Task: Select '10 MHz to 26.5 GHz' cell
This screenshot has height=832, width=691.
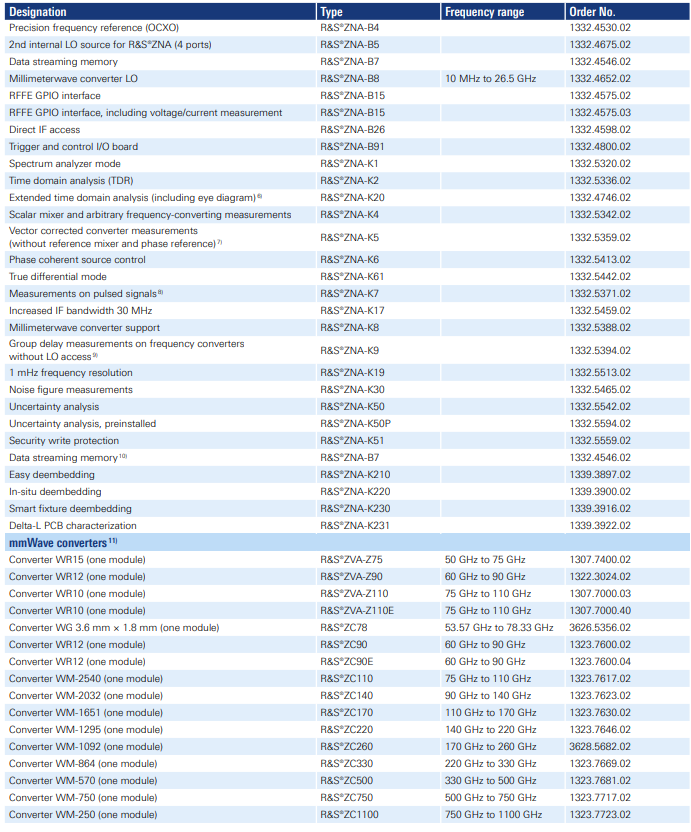Action: pos(490,79)
